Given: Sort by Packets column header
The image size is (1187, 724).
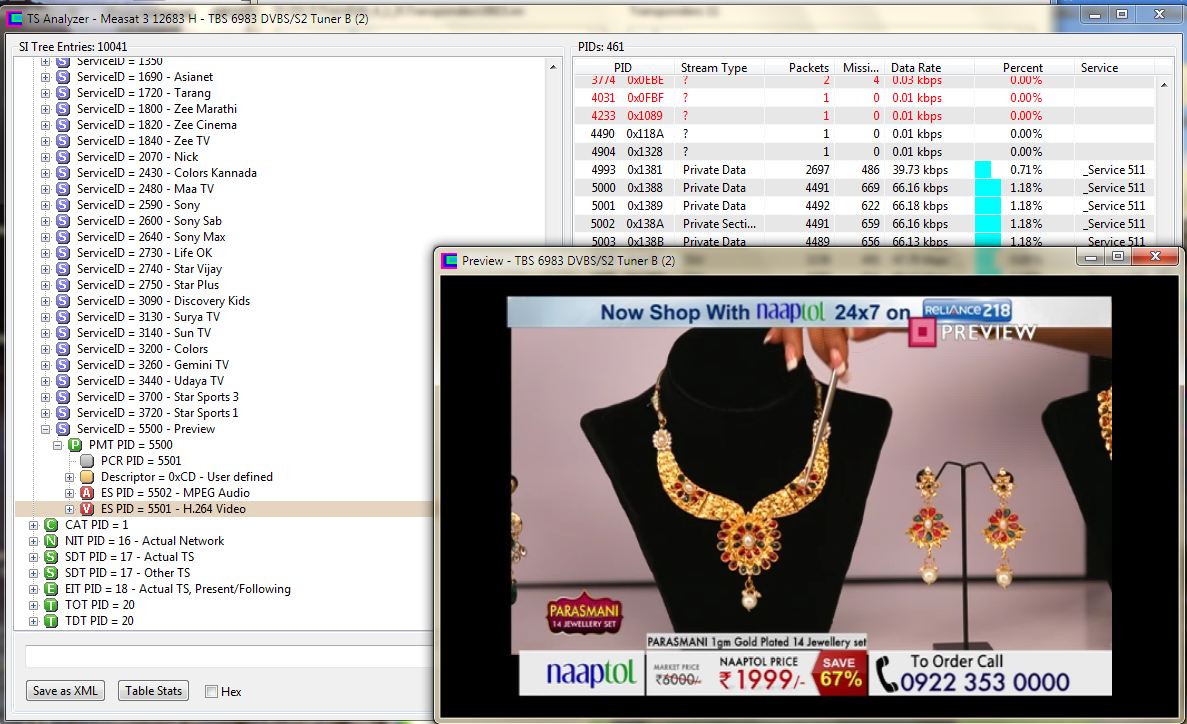Looking at the screenshot, I should 800,67.
